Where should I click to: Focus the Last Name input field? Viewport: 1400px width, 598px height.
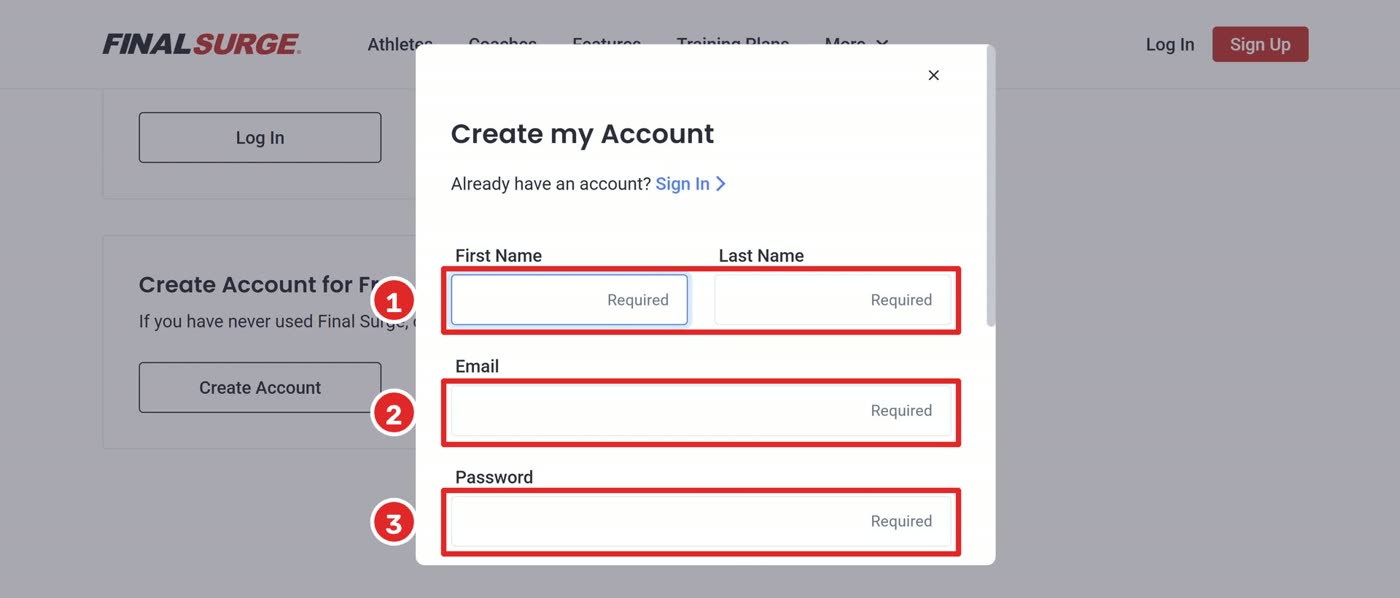(x=833, y=300)
